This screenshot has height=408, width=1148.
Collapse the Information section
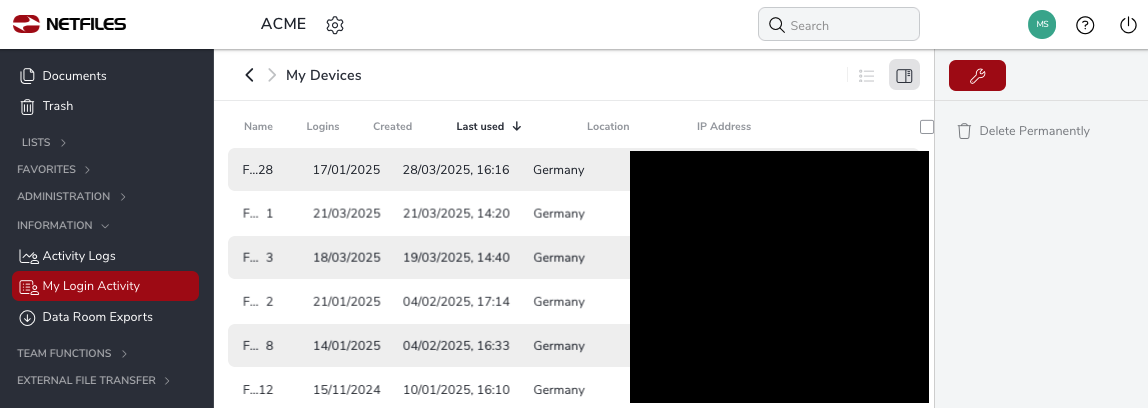(x=63, y=226)
